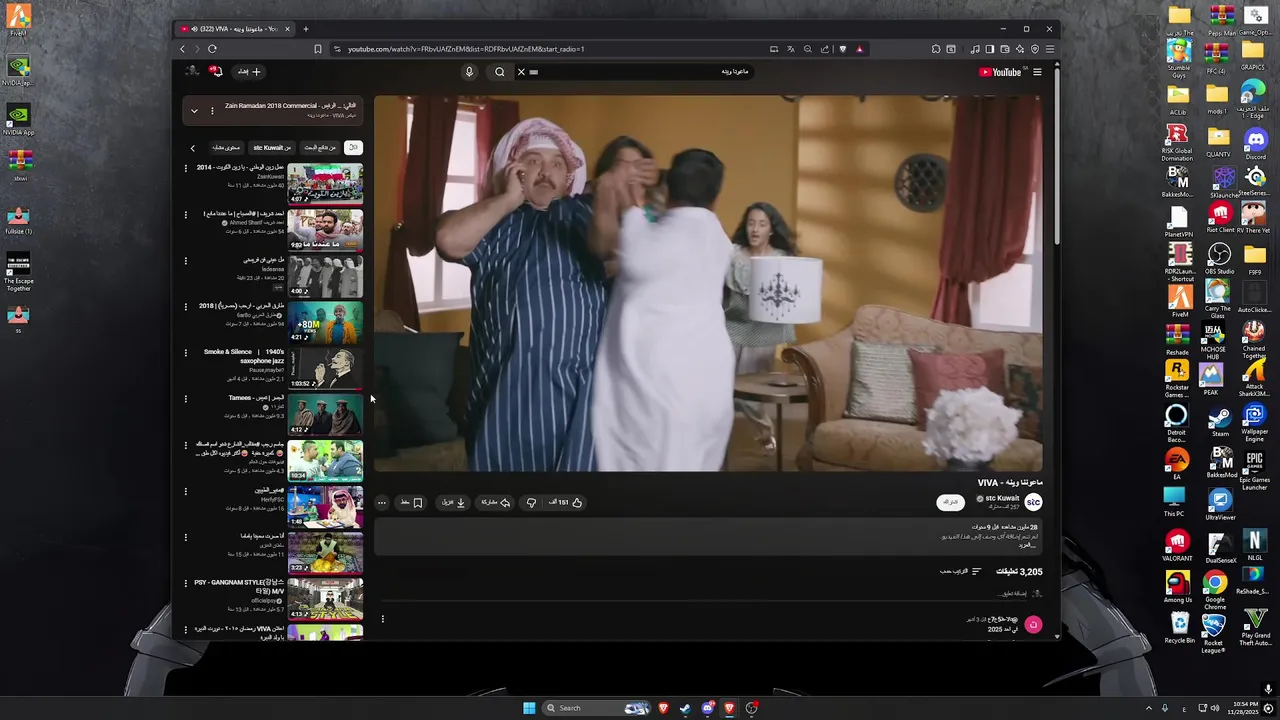Select the stc Kuwait filter chip

(271, 148)
